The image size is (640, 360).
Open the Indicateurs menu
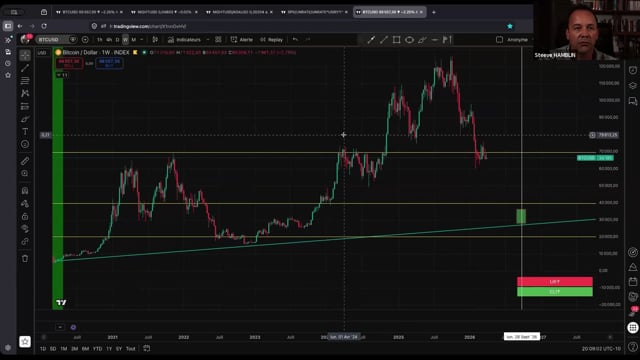point(184,40)
